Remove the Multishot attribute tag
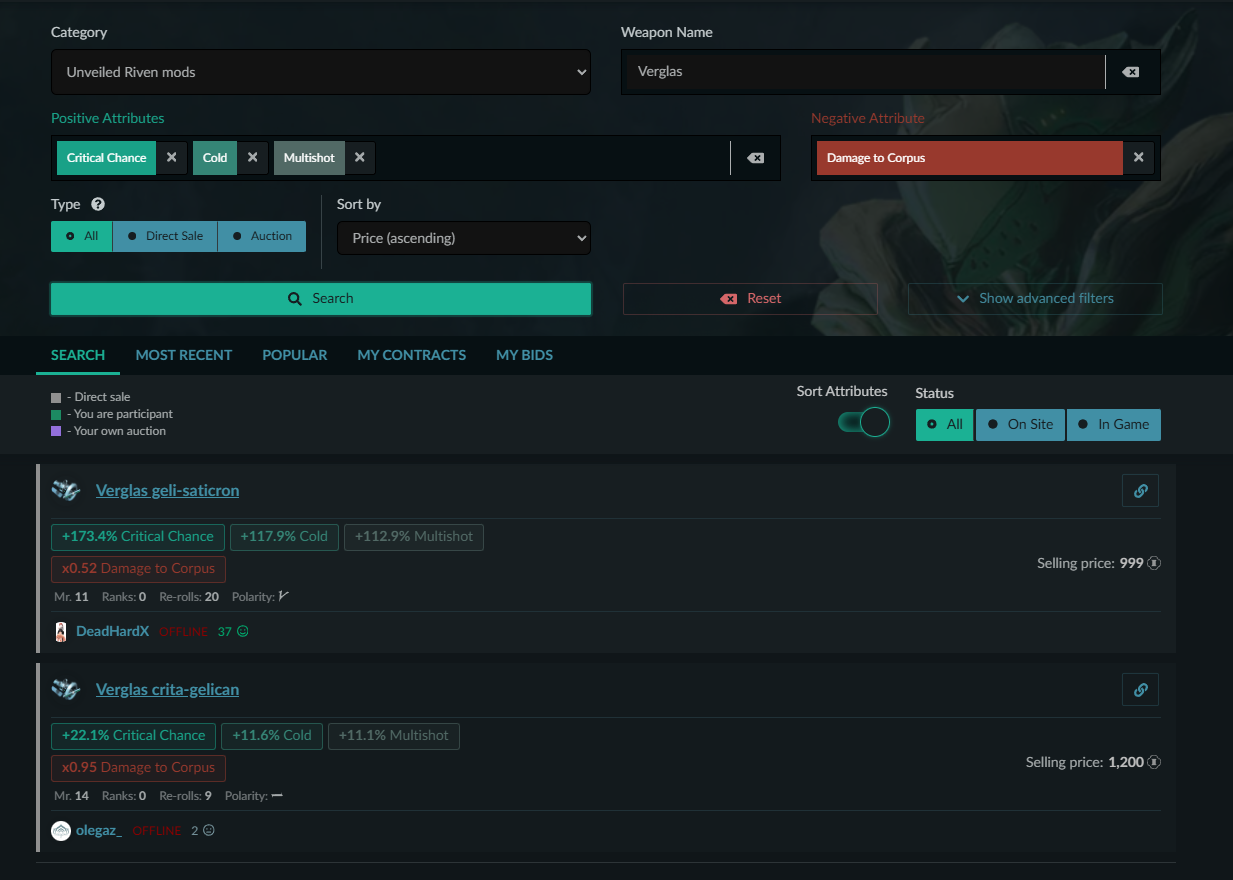This screenshot has height=880, width=1233. (360, 158)
